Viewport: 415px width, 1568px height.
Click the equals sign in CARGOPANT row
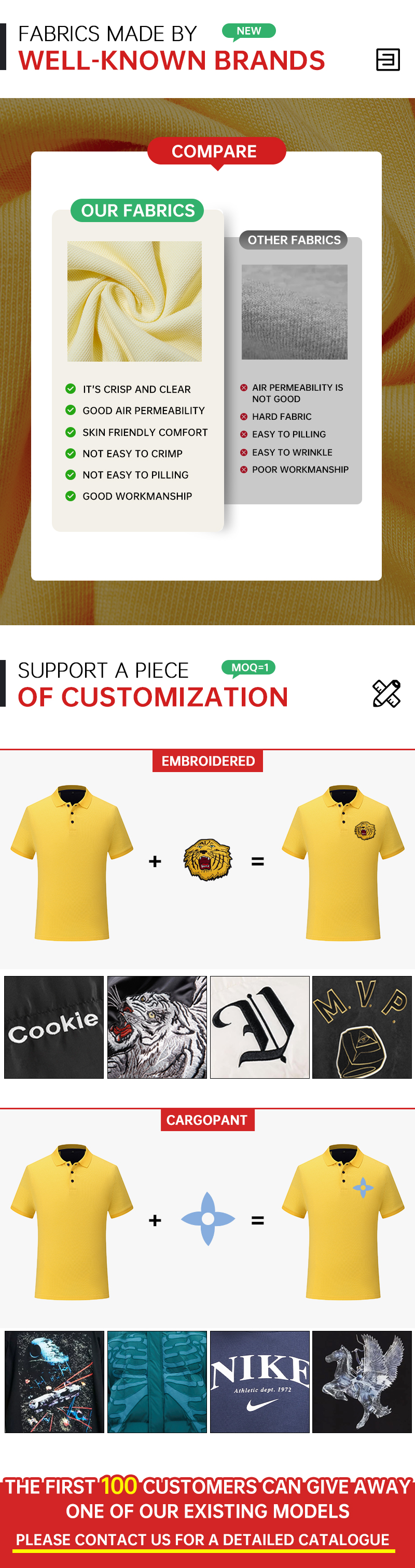[x=258, y=1220]
